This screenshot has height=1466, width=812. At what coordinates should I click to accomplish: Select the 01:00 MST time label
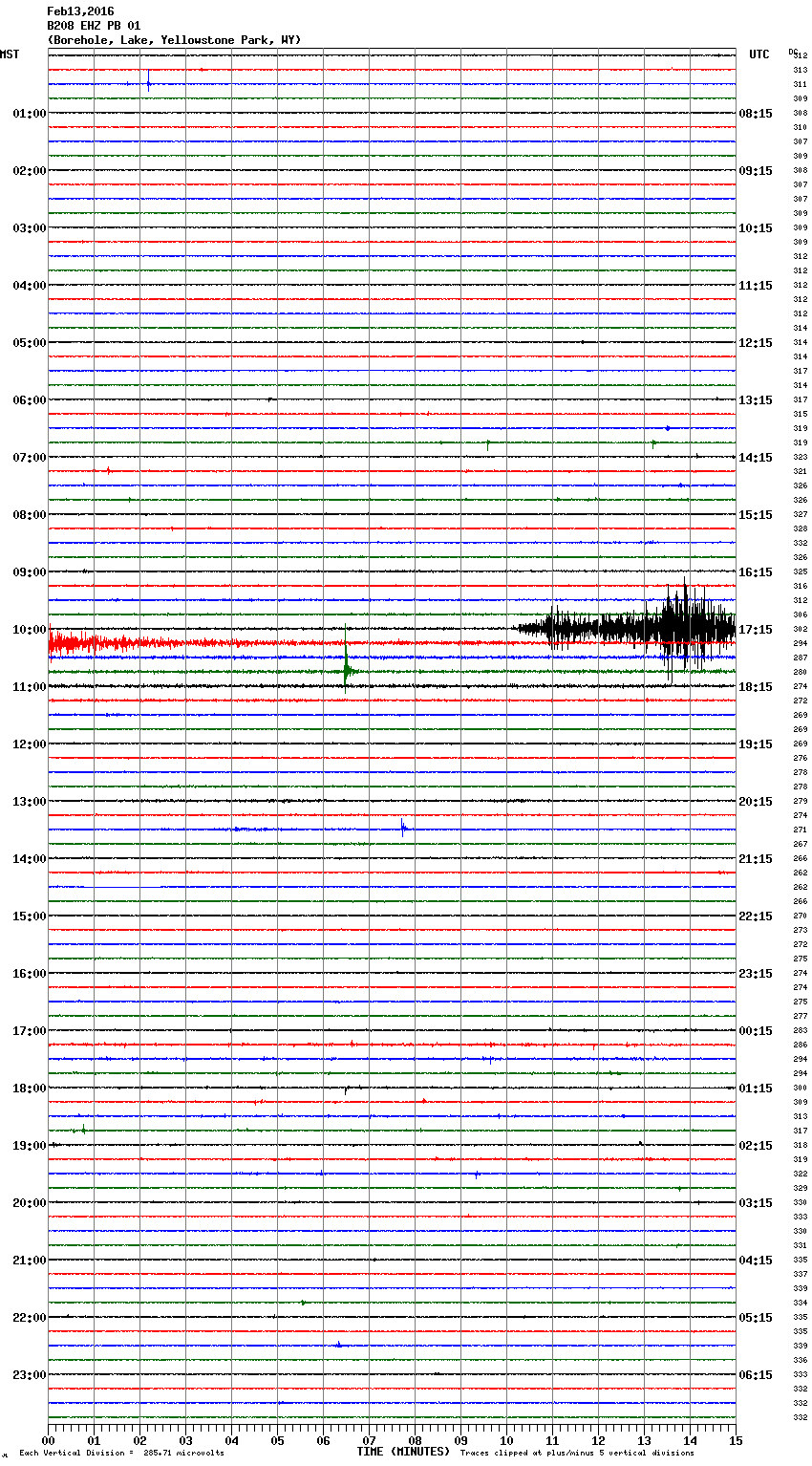pyautogui.click(x=30, y=114)
